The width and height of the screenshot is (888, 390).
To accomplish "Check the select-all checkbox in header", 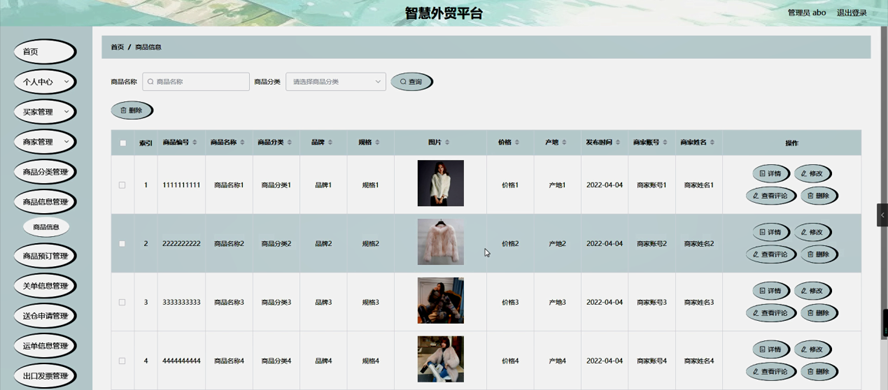I will [x=123, y=143].
